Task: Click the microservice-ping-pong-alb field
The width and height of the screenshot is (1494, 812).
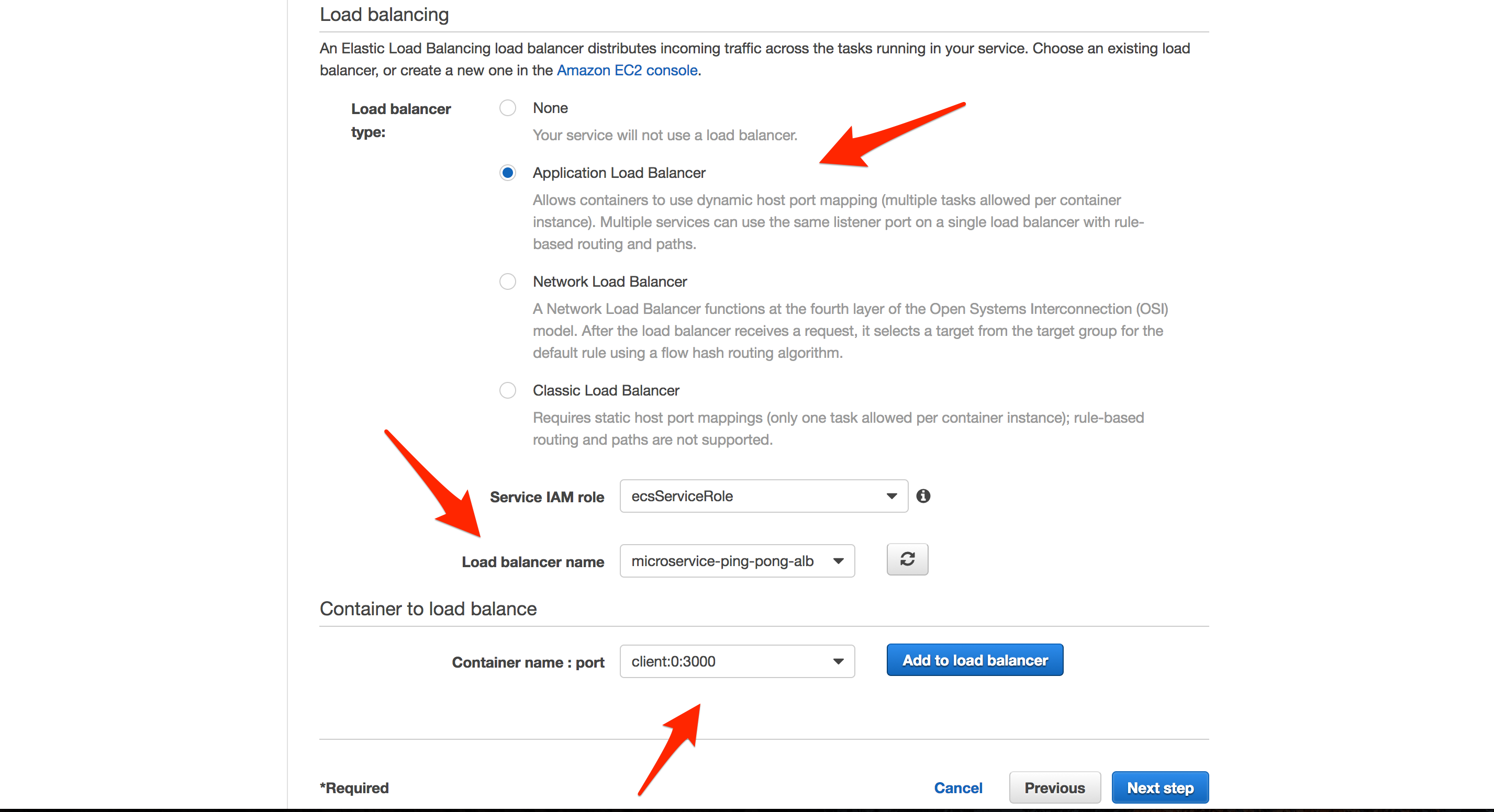Action: point(725,561)
